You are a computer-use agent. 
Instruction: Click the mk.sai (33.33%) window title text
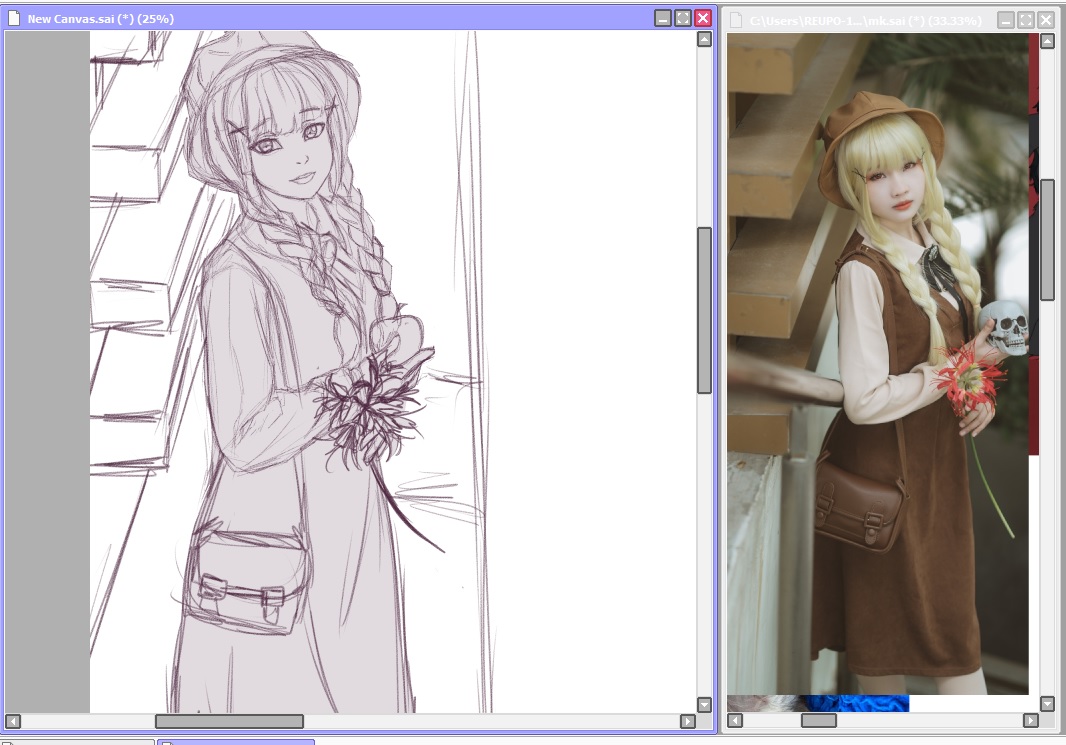pos(865,21)
